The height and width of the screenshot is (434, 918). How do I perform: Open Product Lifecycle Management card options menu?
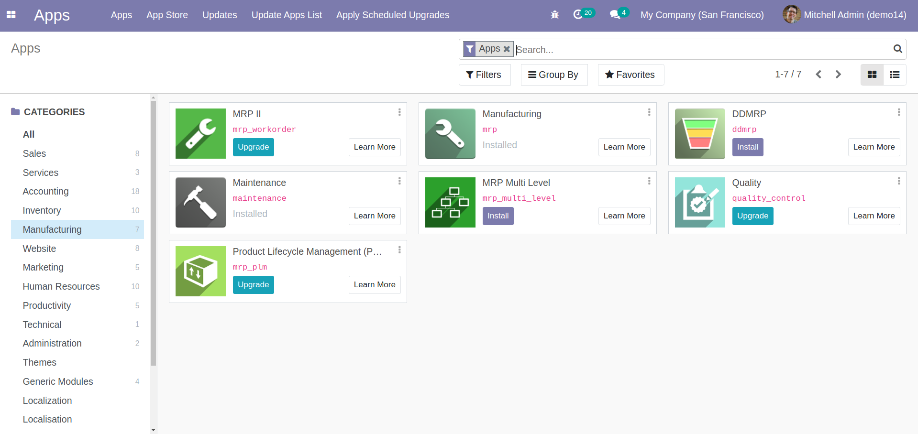(x=399, y=250)
